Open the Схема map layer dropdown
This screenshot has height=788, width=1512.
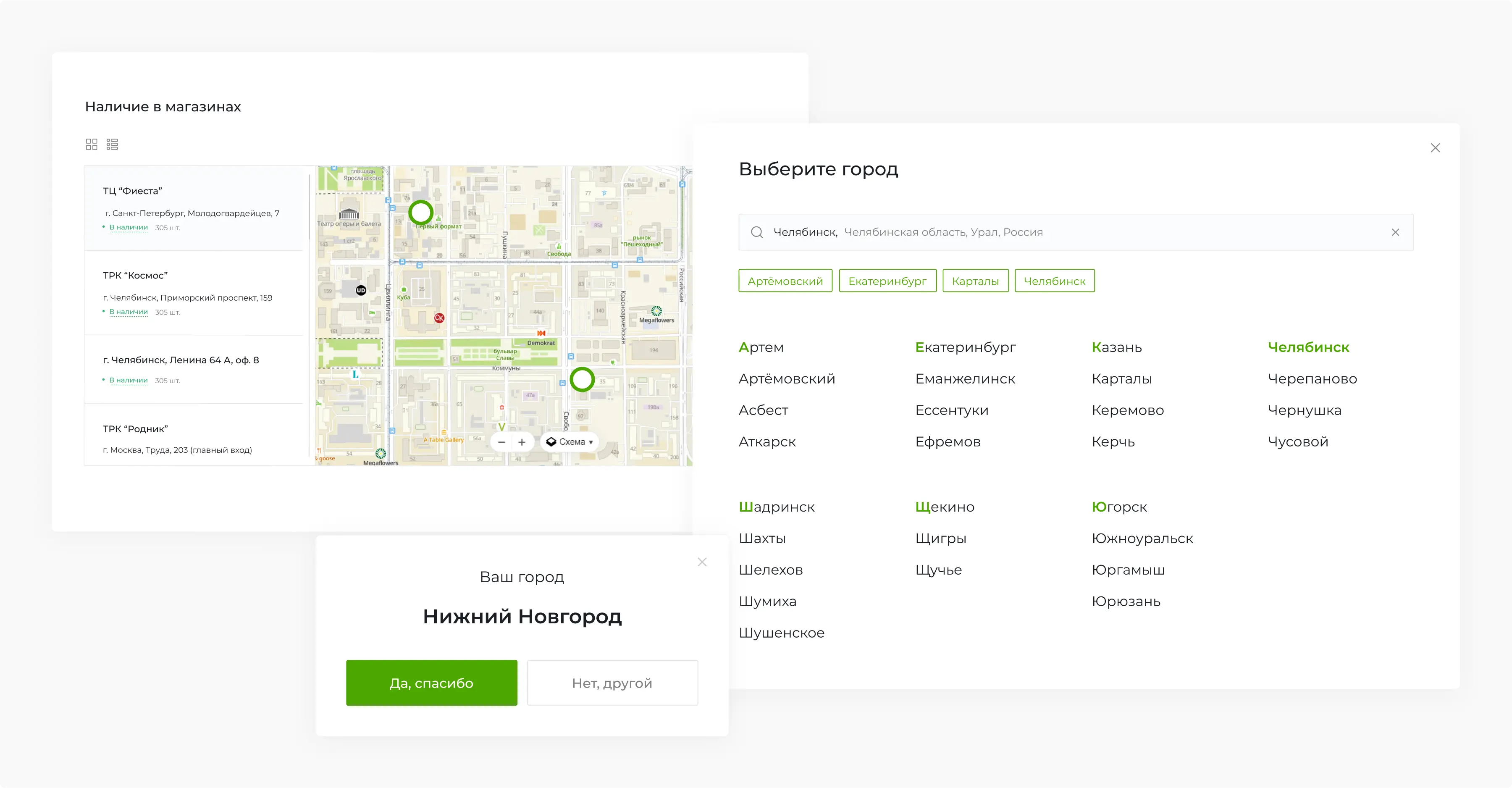tap(572, 441)
